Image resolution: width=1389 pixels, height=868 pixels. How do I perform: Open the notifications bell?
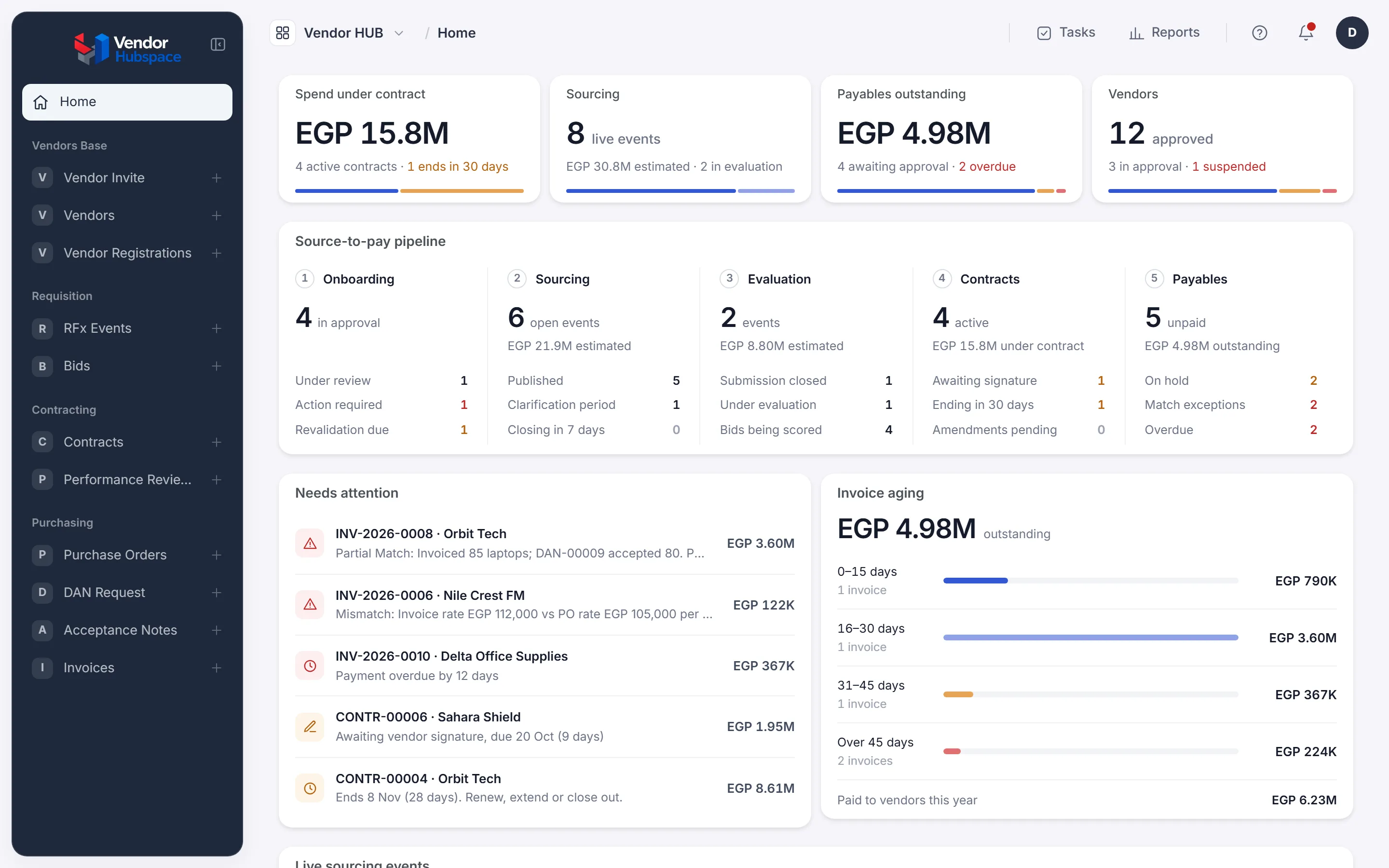(1306, 33)
